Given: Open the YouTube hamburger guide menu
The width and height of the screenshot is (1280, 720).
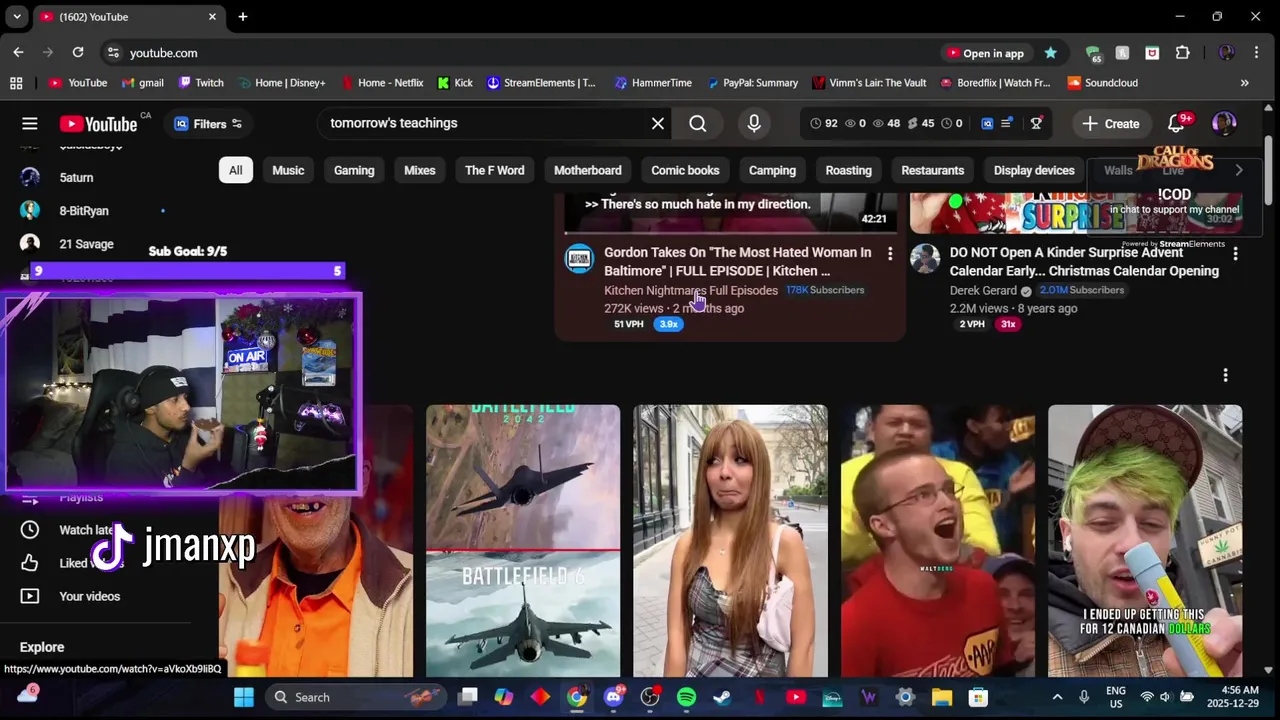Looking at the screenshot, I should click(x=30, y=123).
